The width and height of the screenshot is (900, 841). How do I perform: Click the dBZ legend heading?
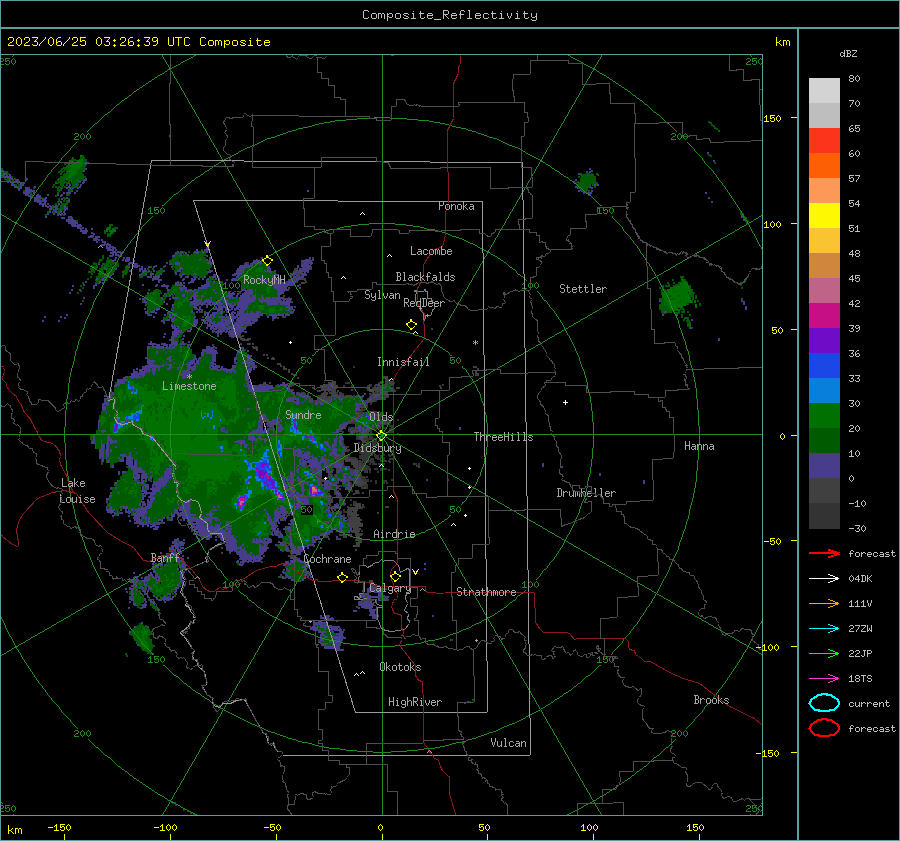click(848, 53)
